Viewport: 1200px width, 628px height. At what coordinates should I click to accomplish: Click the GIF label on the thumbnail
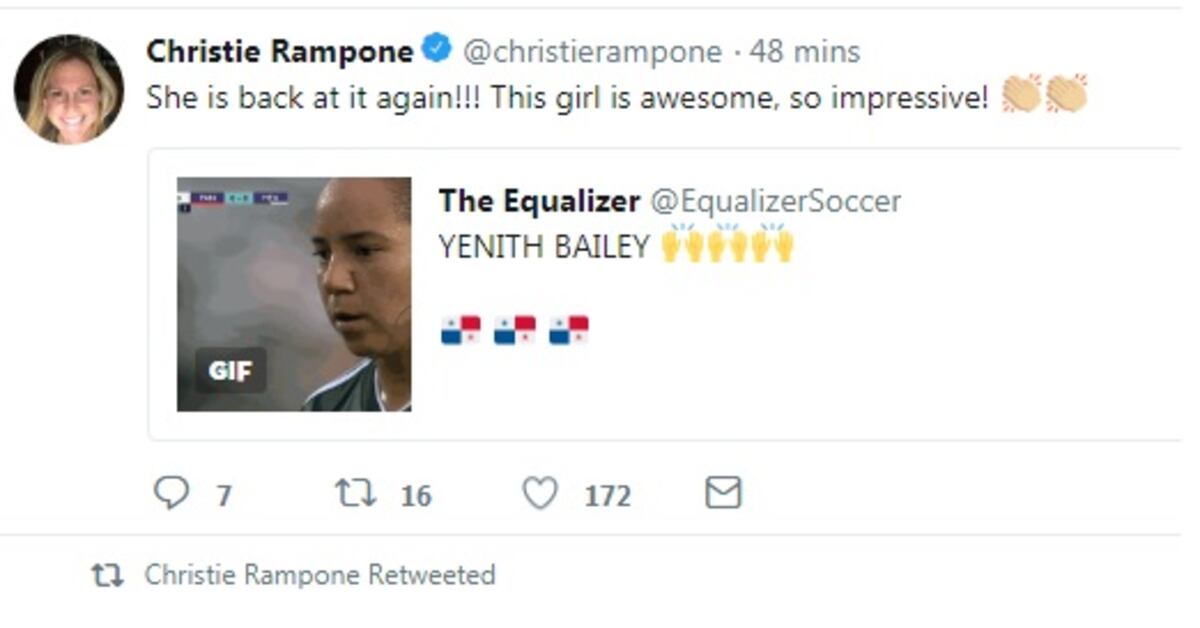(229, 371)
